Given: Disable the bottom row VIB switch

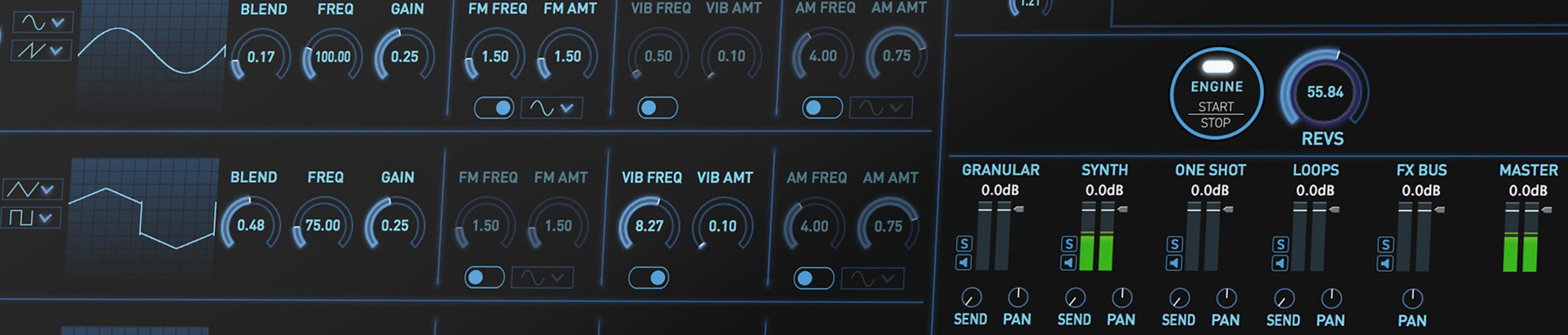Looking at the screenshot, I should 649,278.
